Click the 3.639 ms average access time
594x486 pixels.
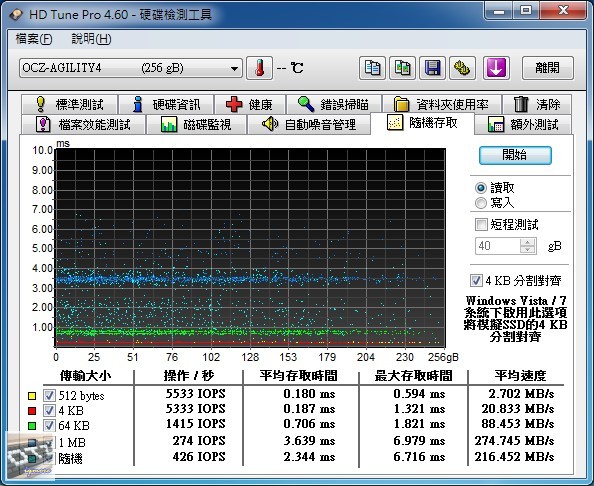(309, 441)
